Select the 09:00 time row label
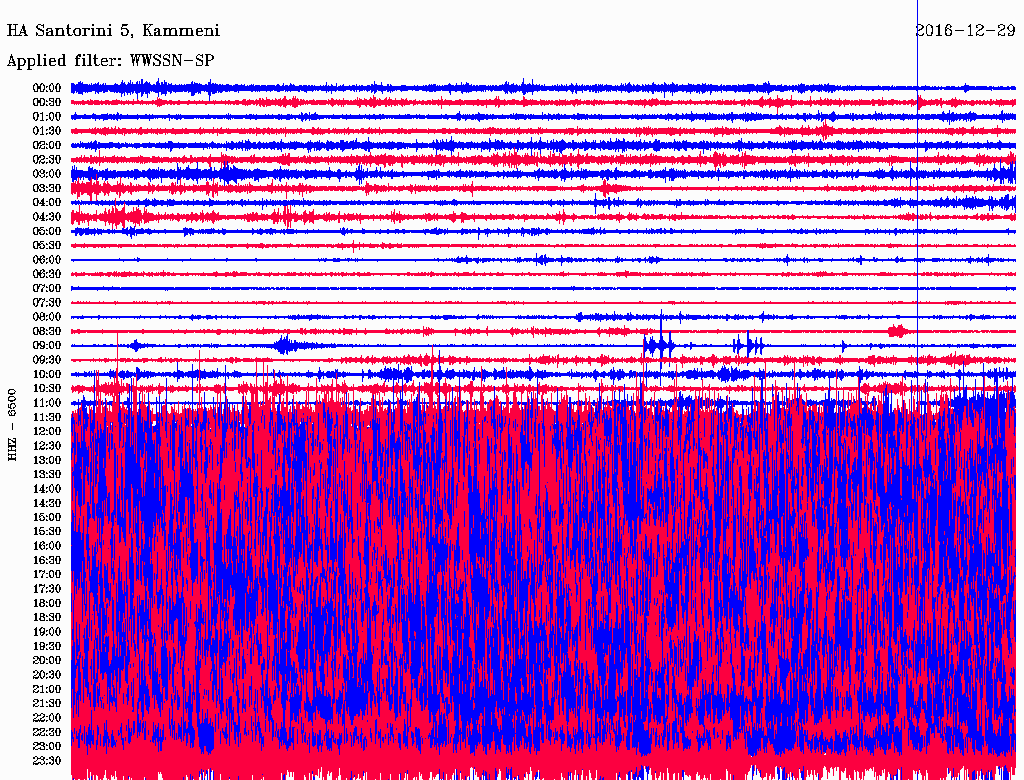This screenshot has height=780, width=1024. pos(47,346)
